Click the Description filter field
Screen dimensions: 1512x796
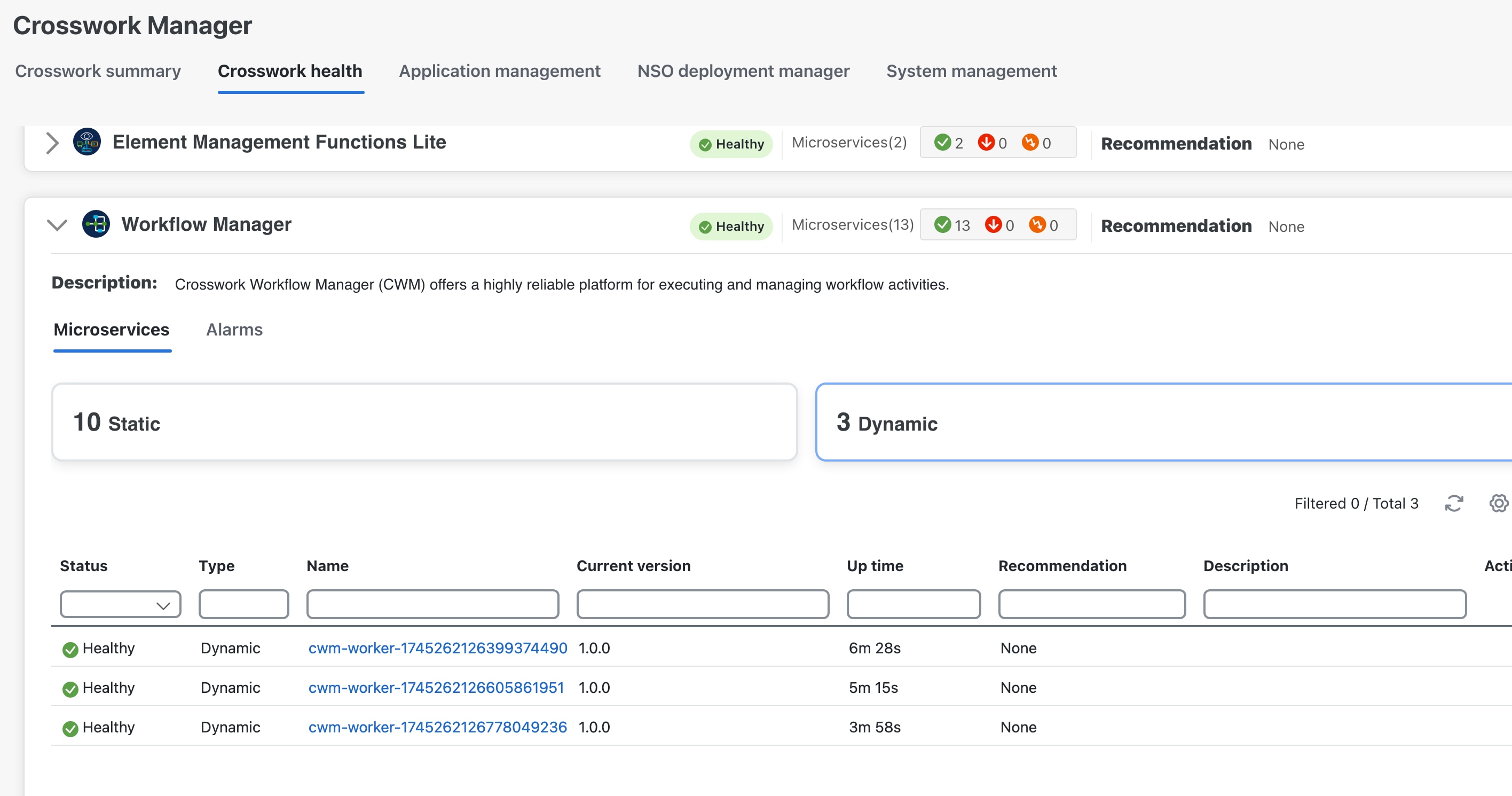coord(1335,605)
